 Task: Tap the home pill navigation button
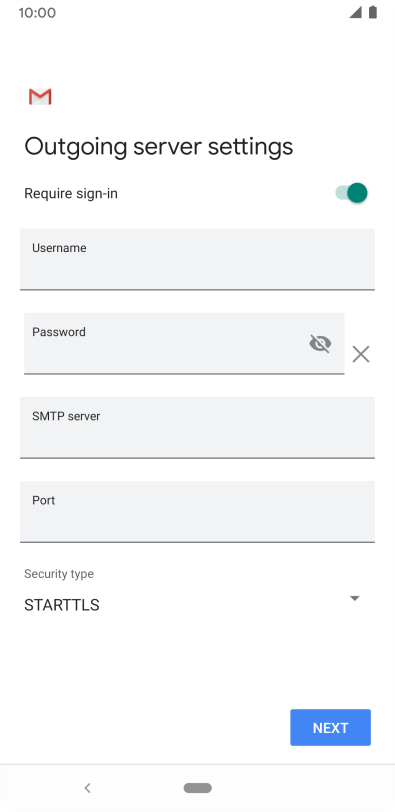pos(197,788)
